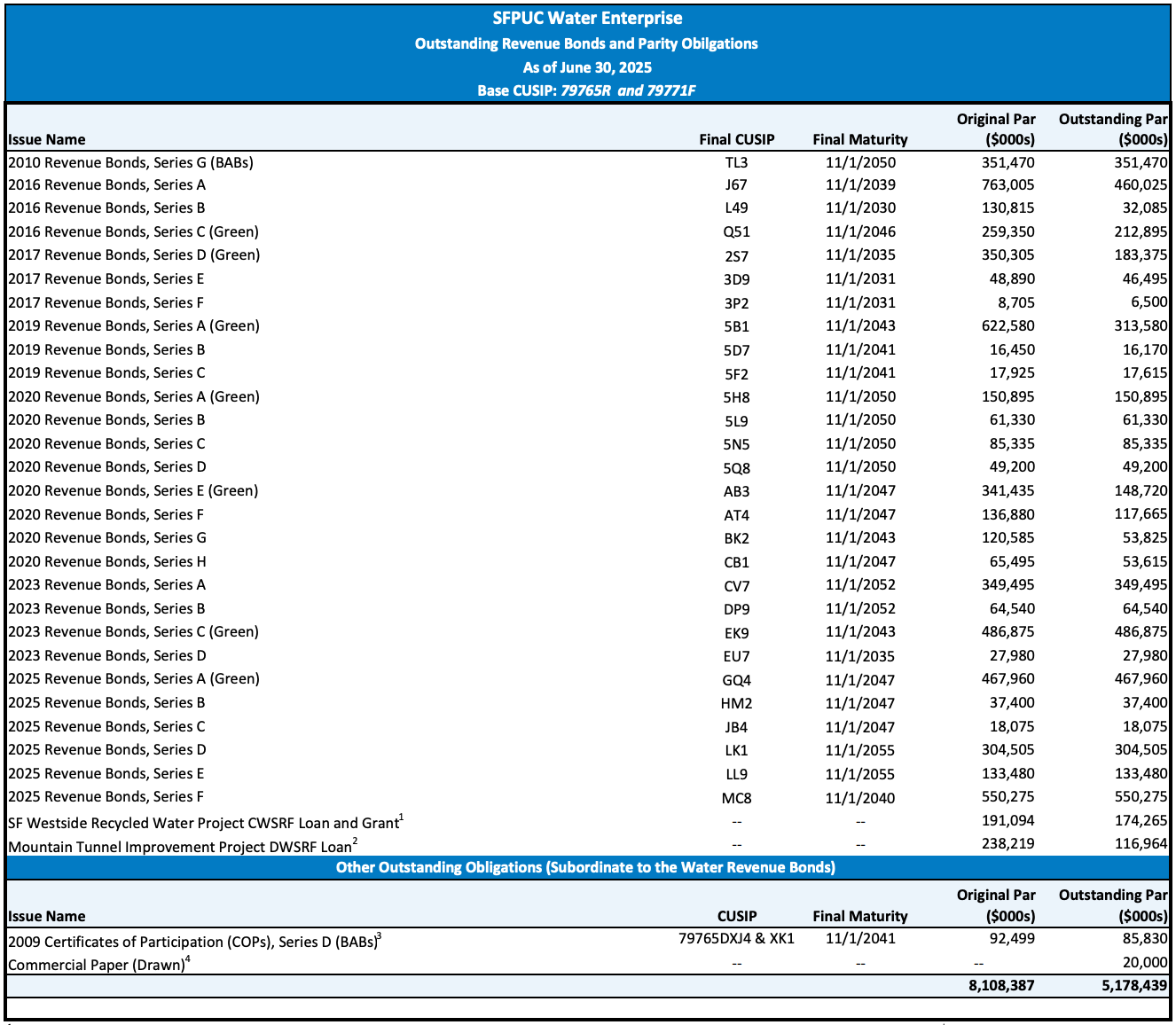The height and width of the screenshot is (1025, 1176).
Task: Click CUSIP cell TL3
Action: click(x=736, y=162)
